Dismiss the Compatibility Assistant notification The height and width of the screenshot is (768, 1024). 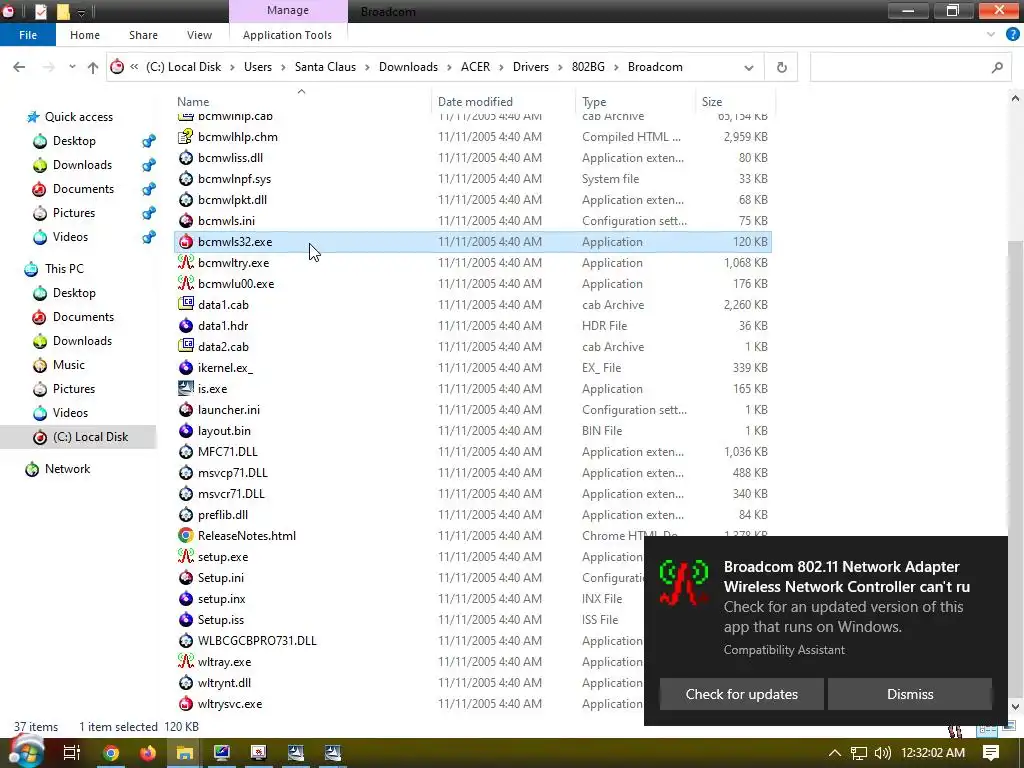910,694
